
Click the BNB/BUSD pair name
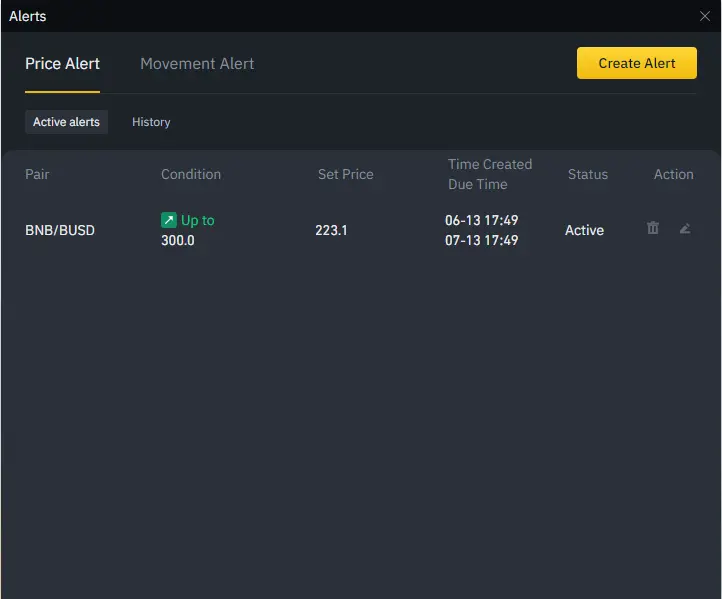point(60,230)
